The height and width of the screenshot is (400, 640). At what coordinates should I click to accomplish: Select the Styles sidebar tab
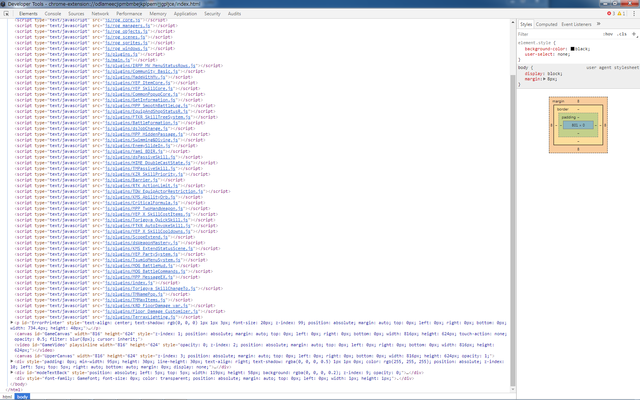point(526,24)
